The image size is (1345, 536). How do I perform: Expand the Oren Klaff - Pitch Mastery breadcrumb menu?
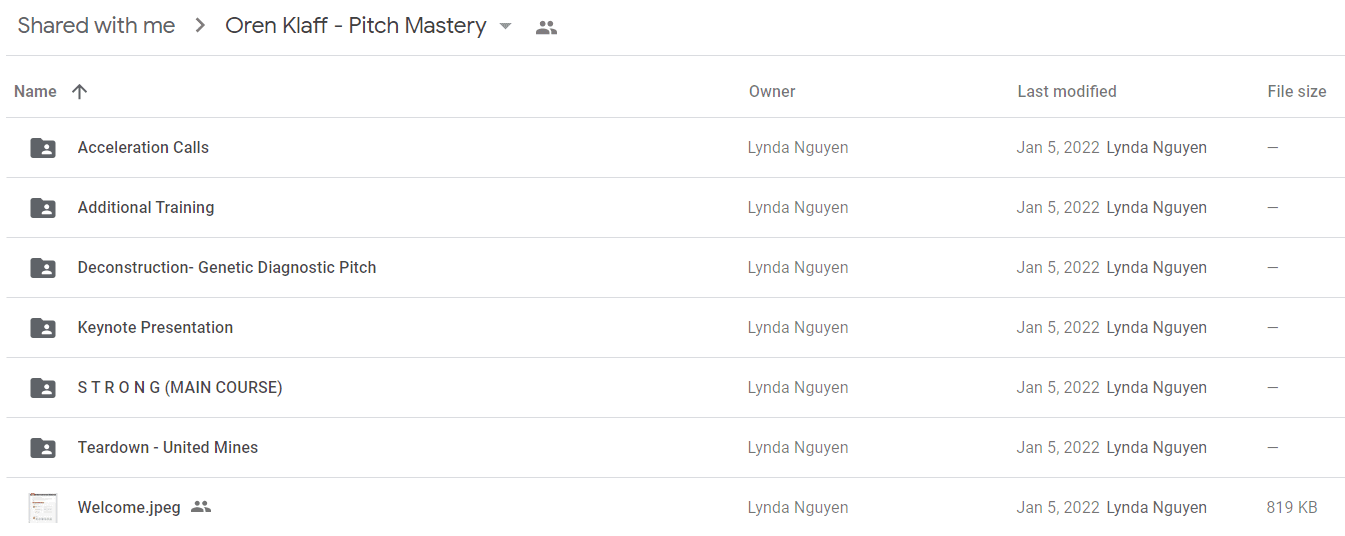368,26
